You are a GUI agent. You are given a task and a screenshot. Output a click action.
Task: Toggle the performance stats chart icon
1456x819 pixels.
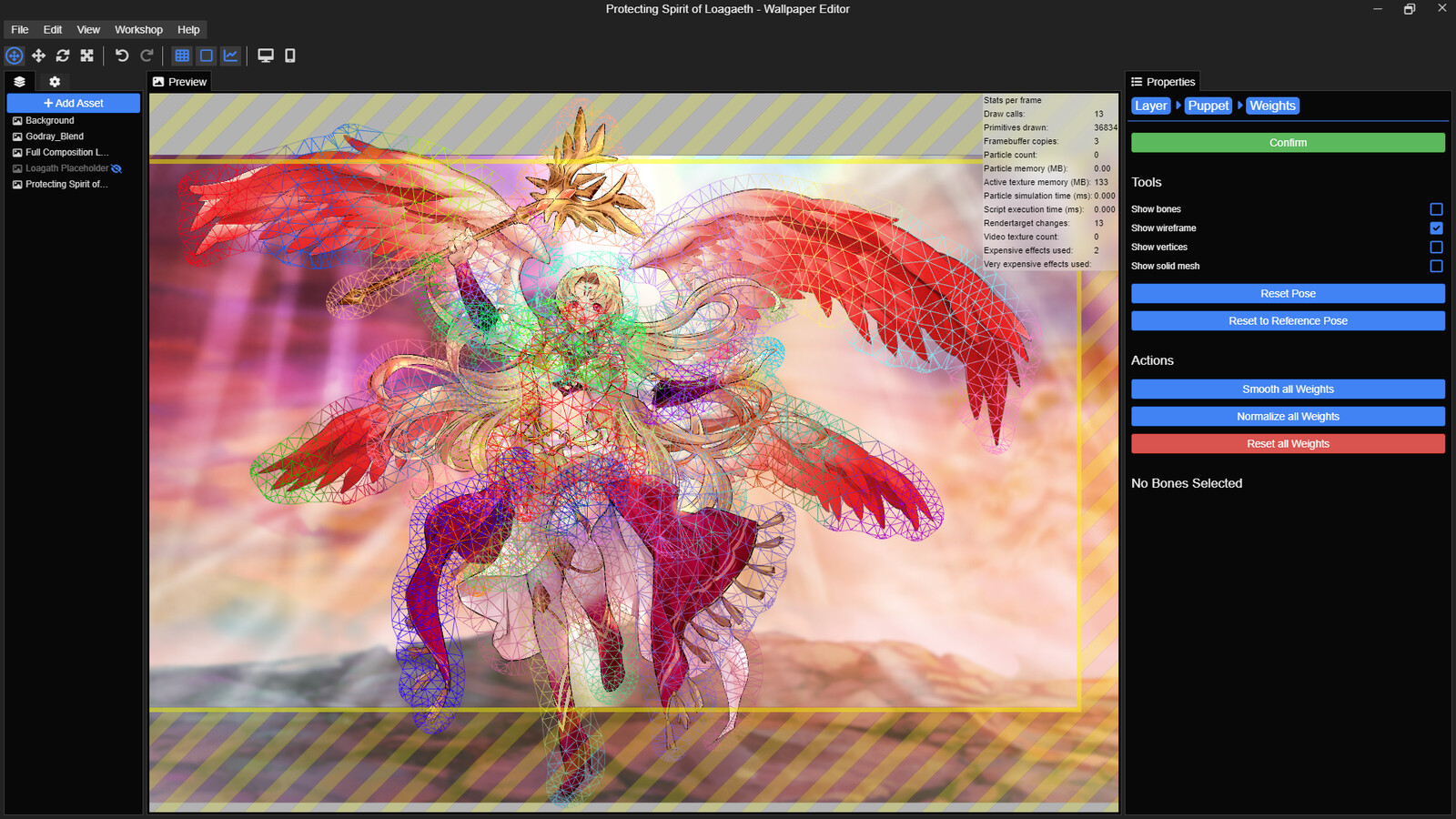(x=230, y=56)
